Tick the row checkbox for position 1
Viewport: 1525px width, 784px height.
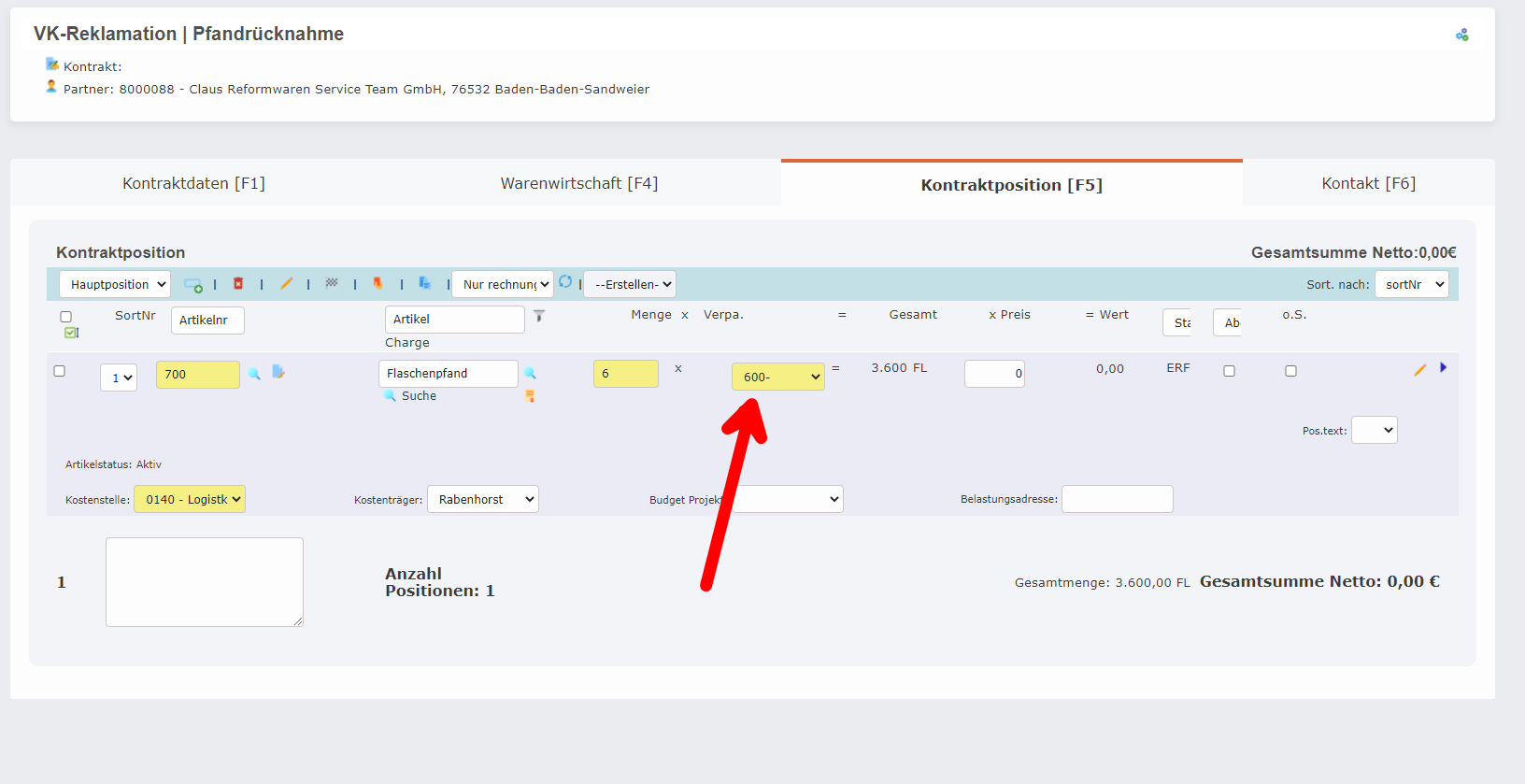(60, 371)
